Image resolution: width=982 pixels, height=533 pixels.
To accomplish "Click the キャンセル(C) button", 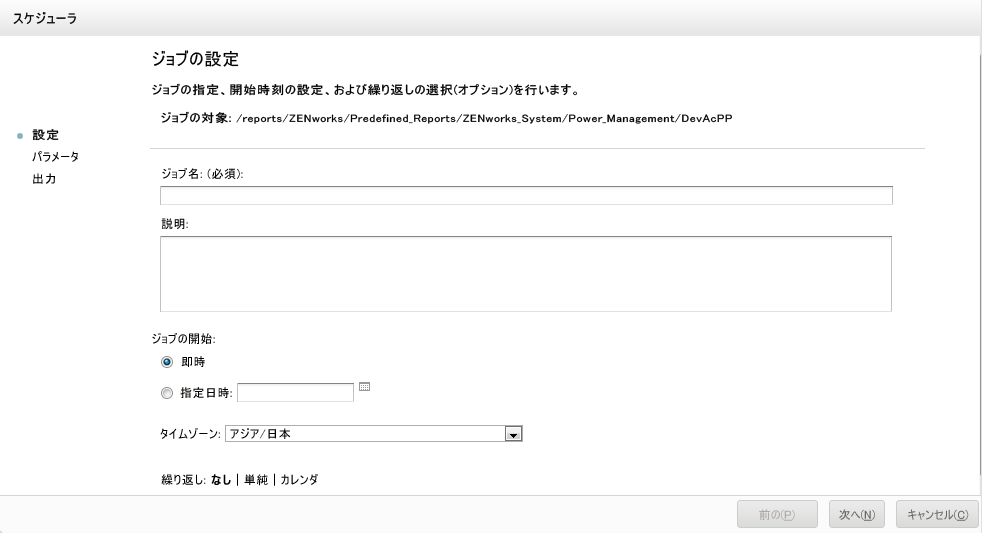I will pyautogui.click(x=936, y=514).
